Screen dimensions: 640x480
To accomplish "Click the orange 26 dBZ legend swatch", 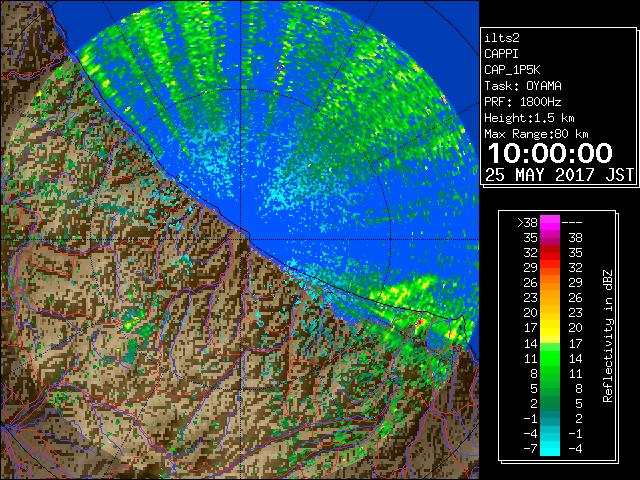I will click(x=550, y=283).
